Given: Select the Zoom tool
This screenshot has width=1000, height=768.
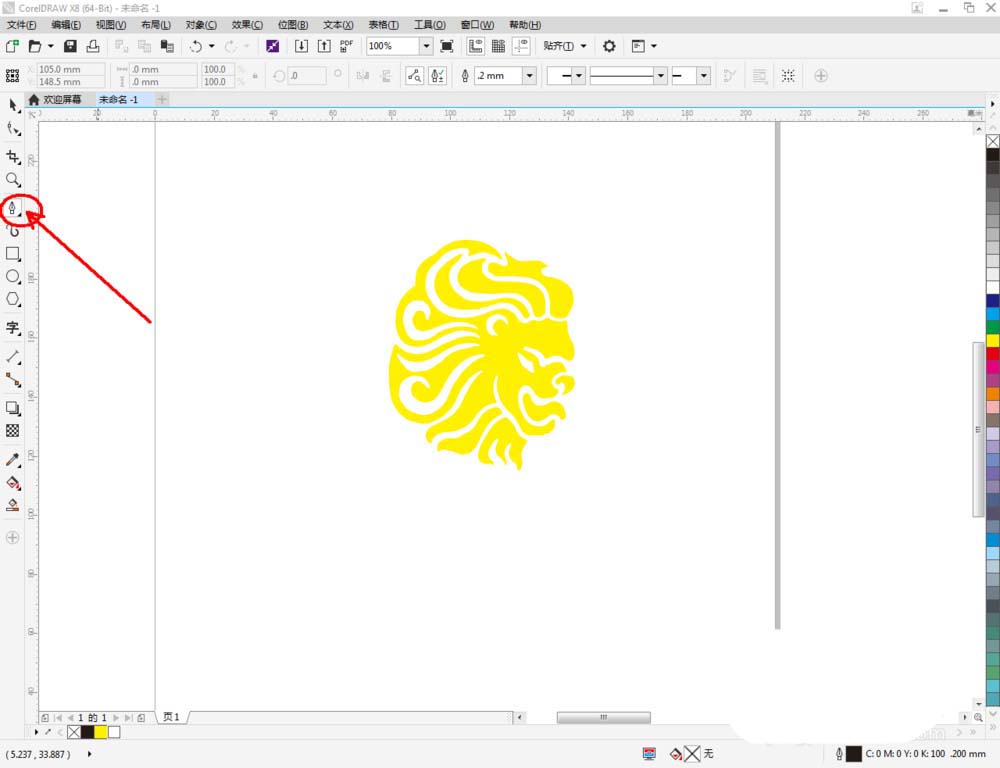Looking at the screenshot, I should [13, 180].
